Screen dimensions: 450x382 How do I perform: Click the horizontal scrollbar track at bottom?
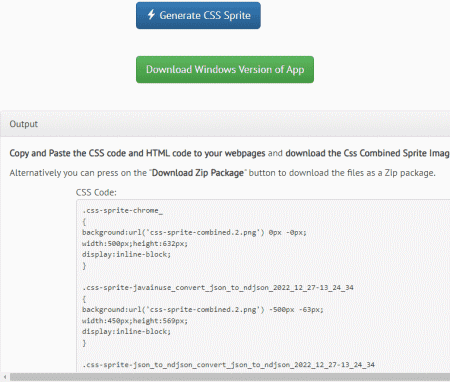point(230,377)
